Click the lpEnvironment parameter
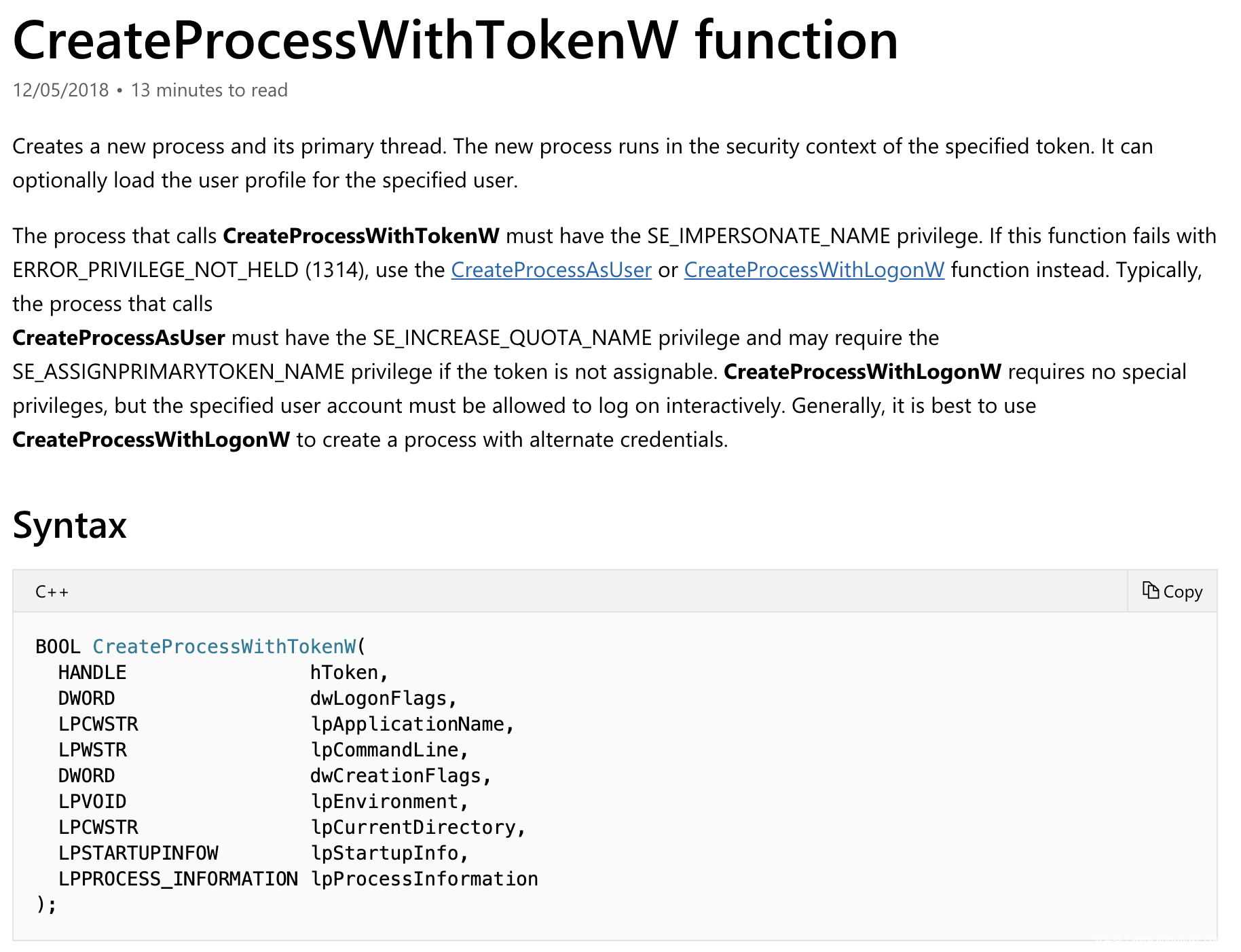1241x952 pixels. coord(385,801)
